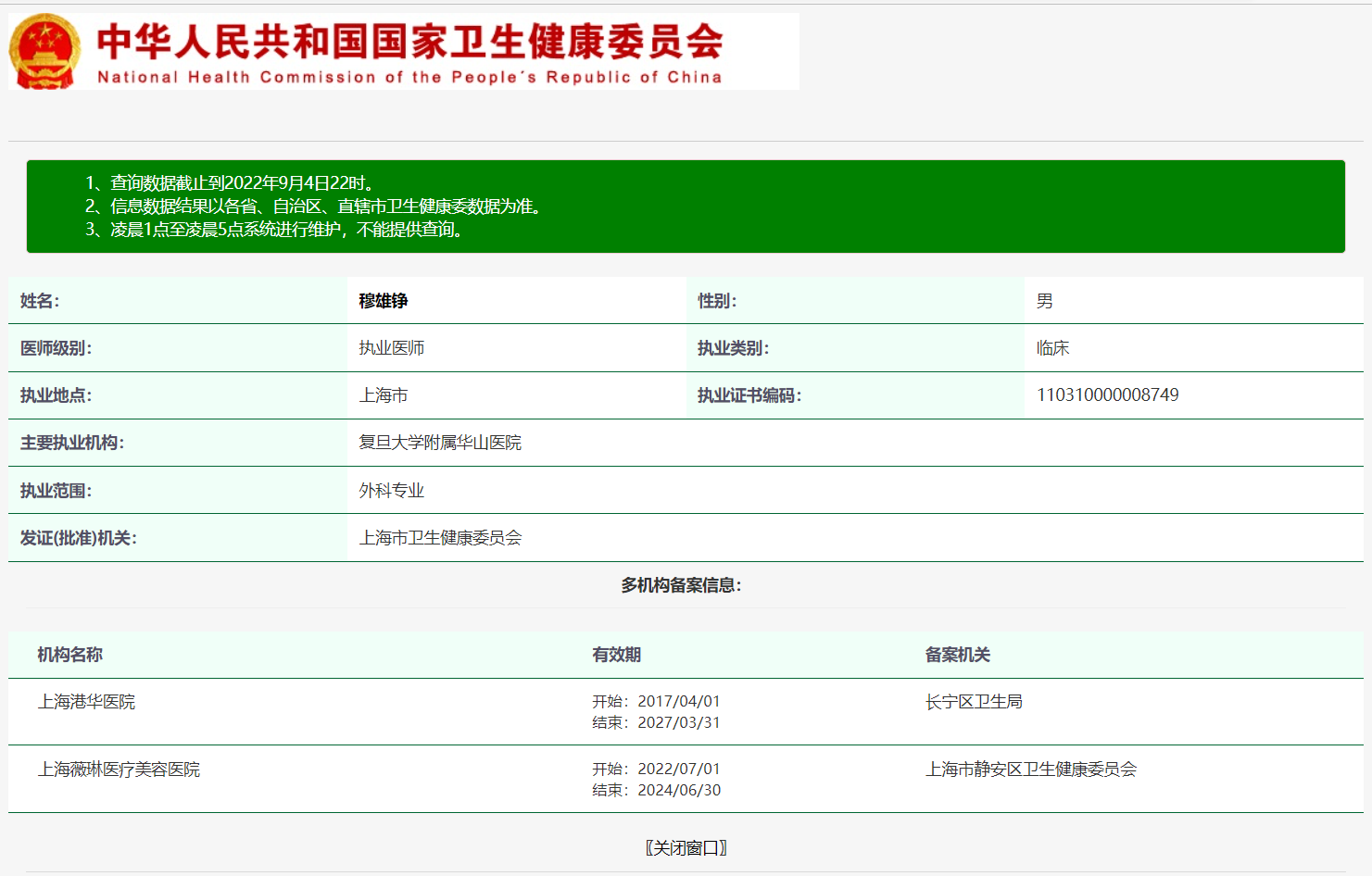Click the notice line about 凌晨1点至凌晨5点 maintenance
The height and width of the screenshot is (876, 1372).
coord(274,230)
